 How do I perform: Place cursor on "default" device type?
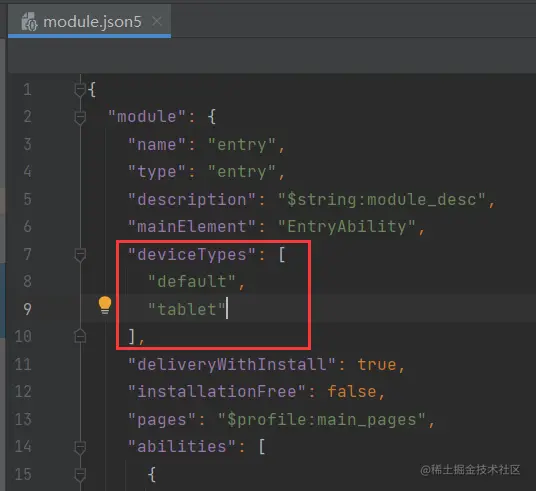[192, 282]
